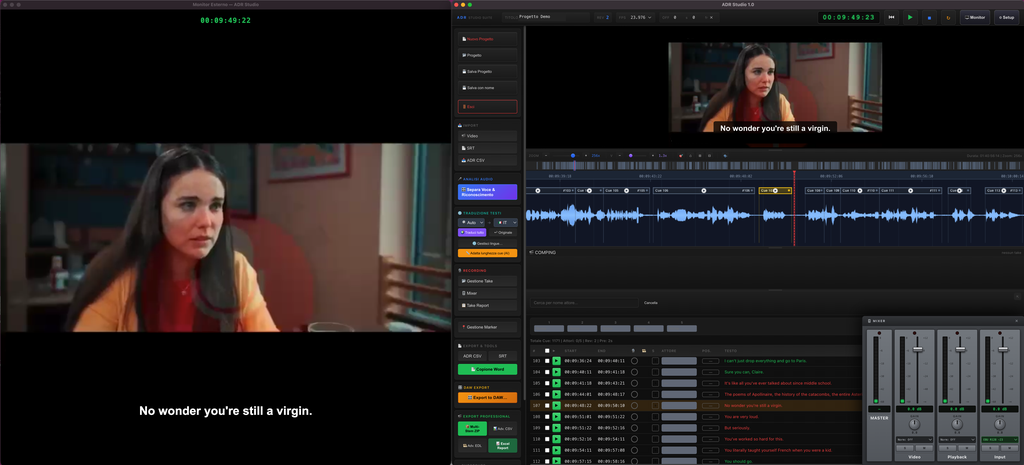Click Cancella beside the actor search

pos(651,303)
